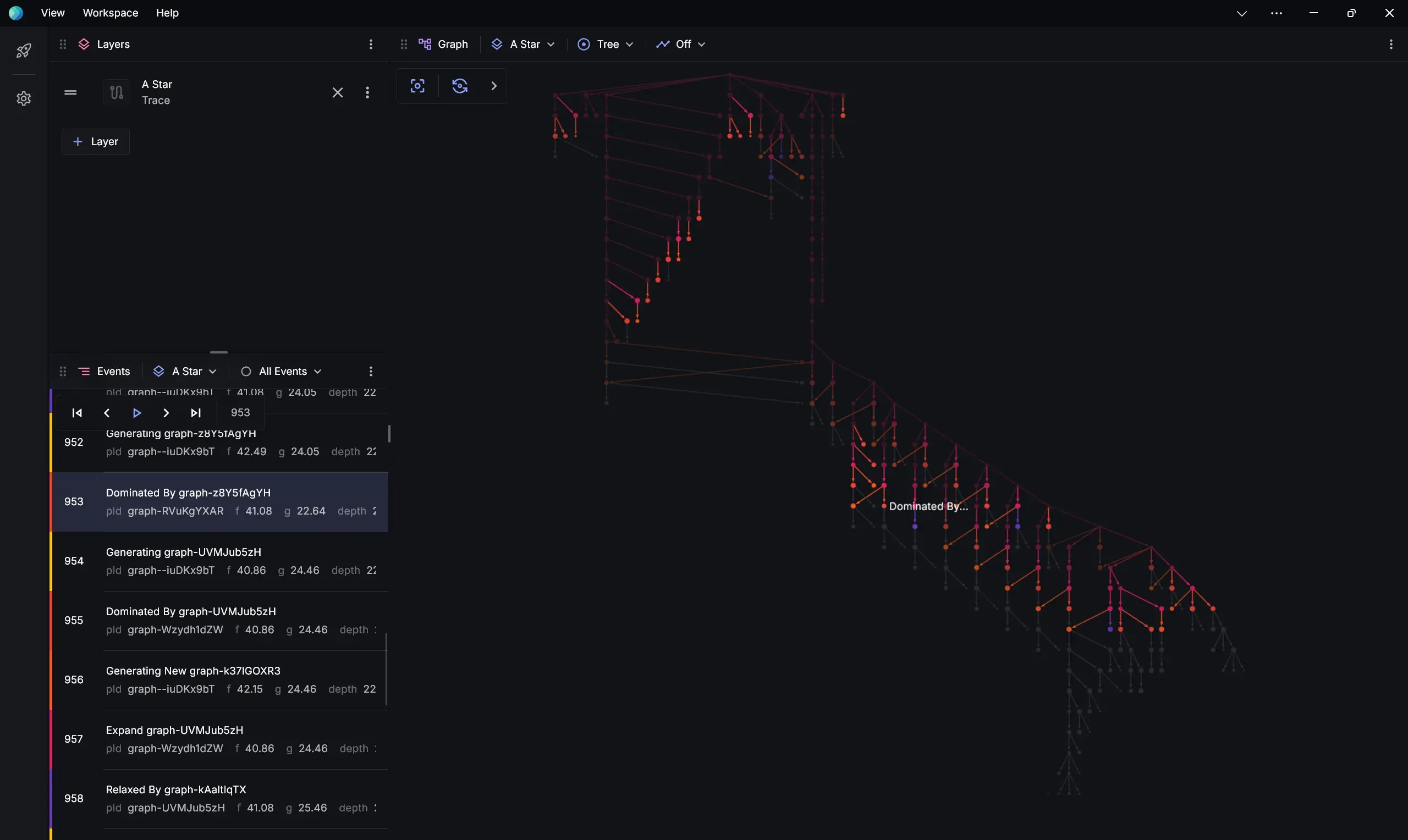Open the title bar chevron dropdown
The width and height of the screenshot is (1408, 840).
(1241, 13)
